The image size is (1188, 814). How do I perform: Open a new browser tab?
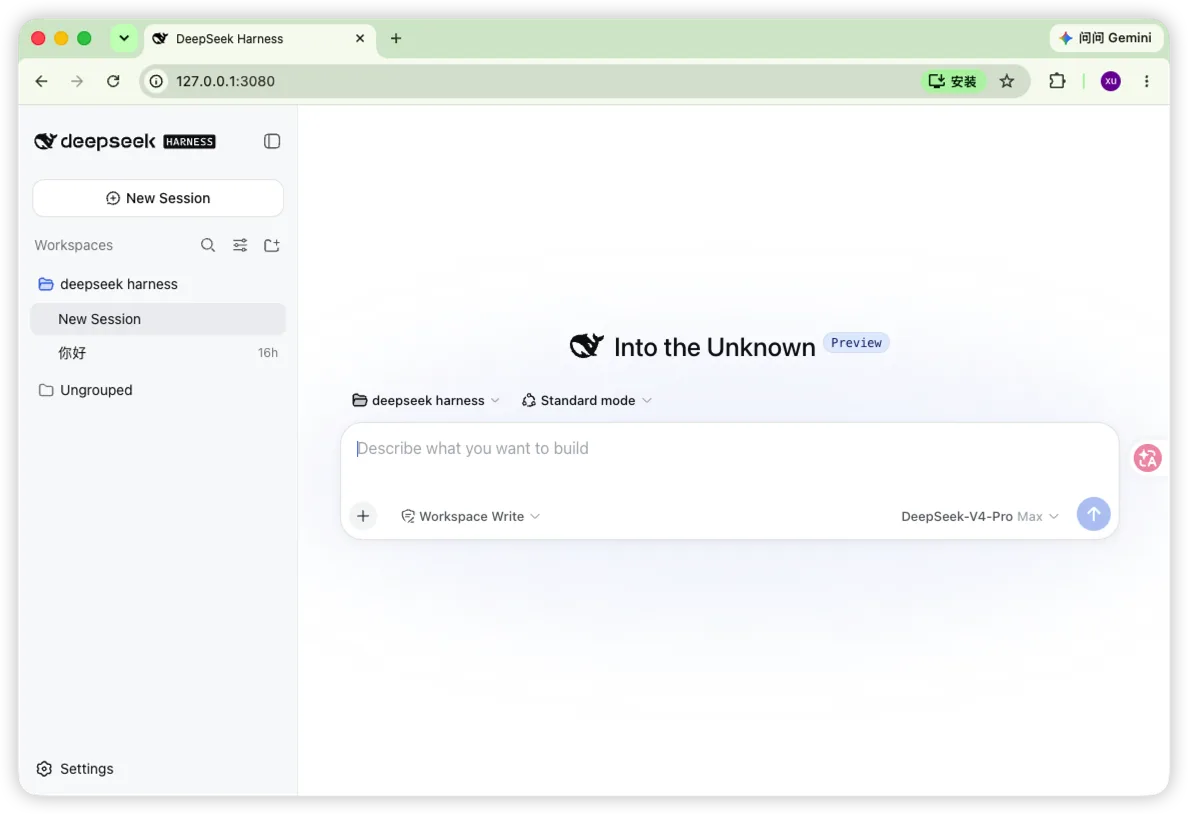[x=395, y=39]
